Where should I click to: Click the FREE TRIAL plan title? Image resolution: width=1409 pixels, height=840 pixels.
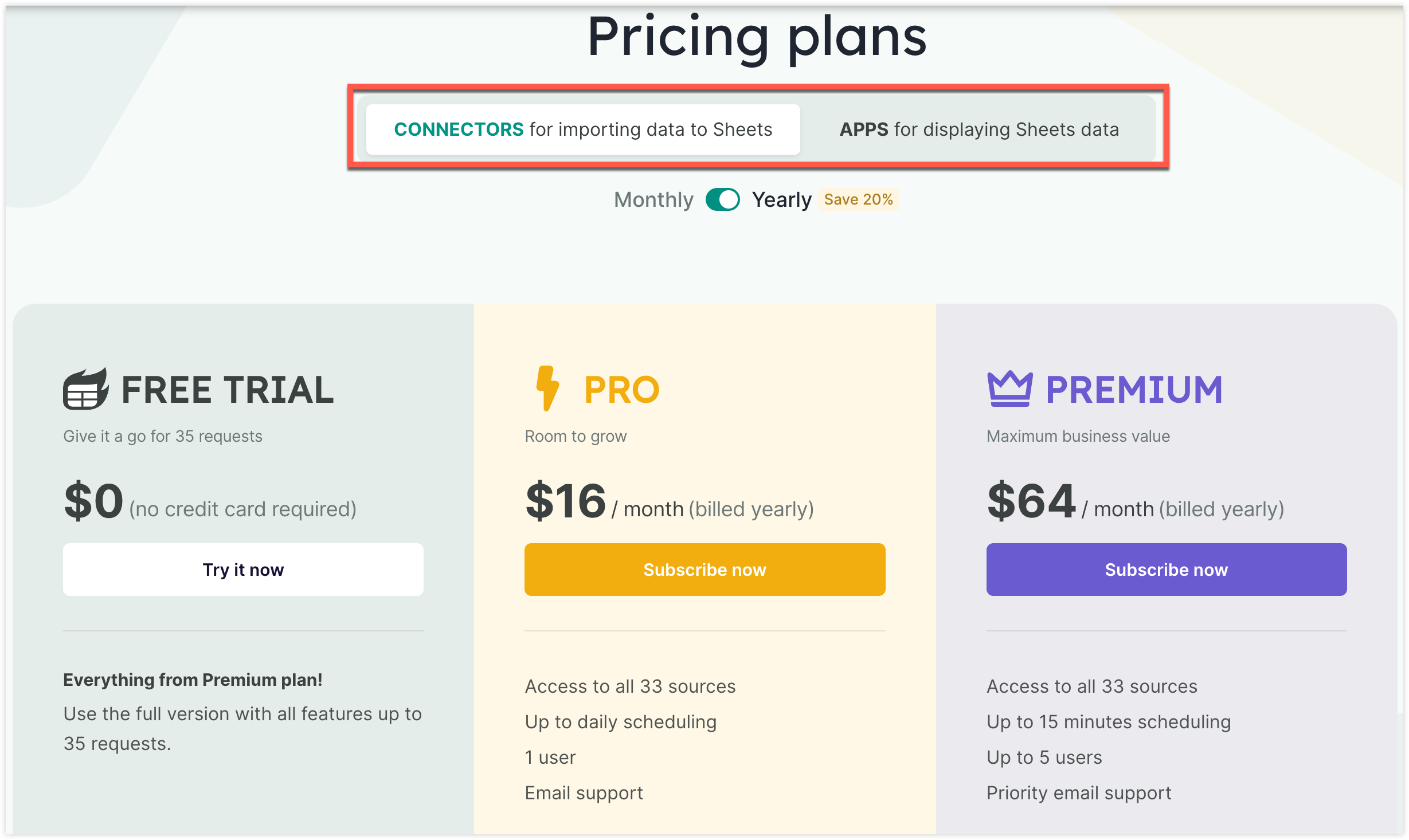[x=227, y=390]
